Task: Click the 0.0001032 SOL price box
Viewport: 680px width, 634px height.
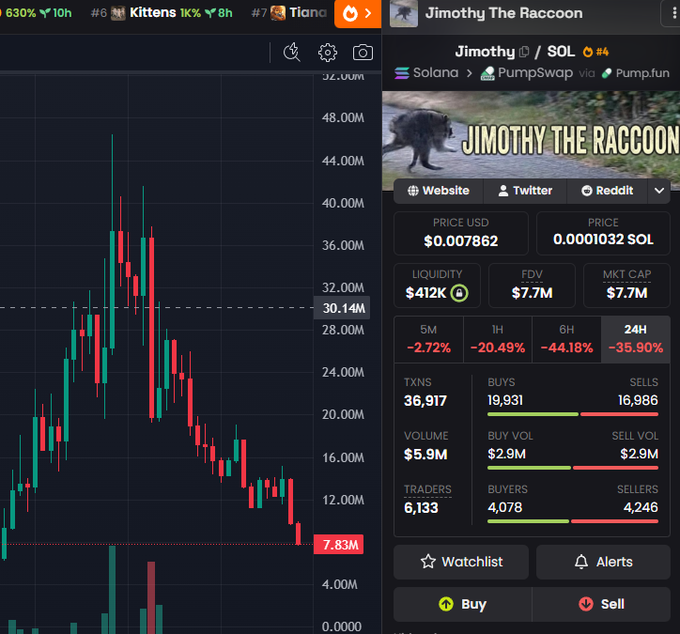Action: (603, 233)
